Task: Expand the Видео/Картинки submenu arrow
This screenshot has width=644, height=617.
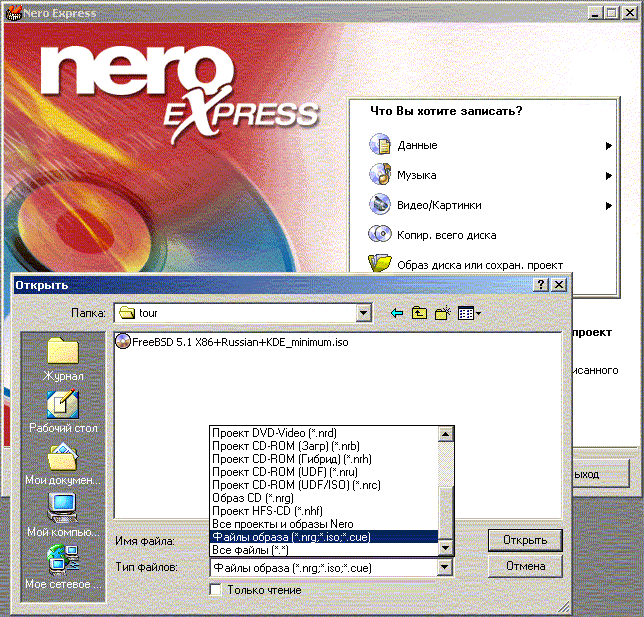Action: (x=608, y=206)
